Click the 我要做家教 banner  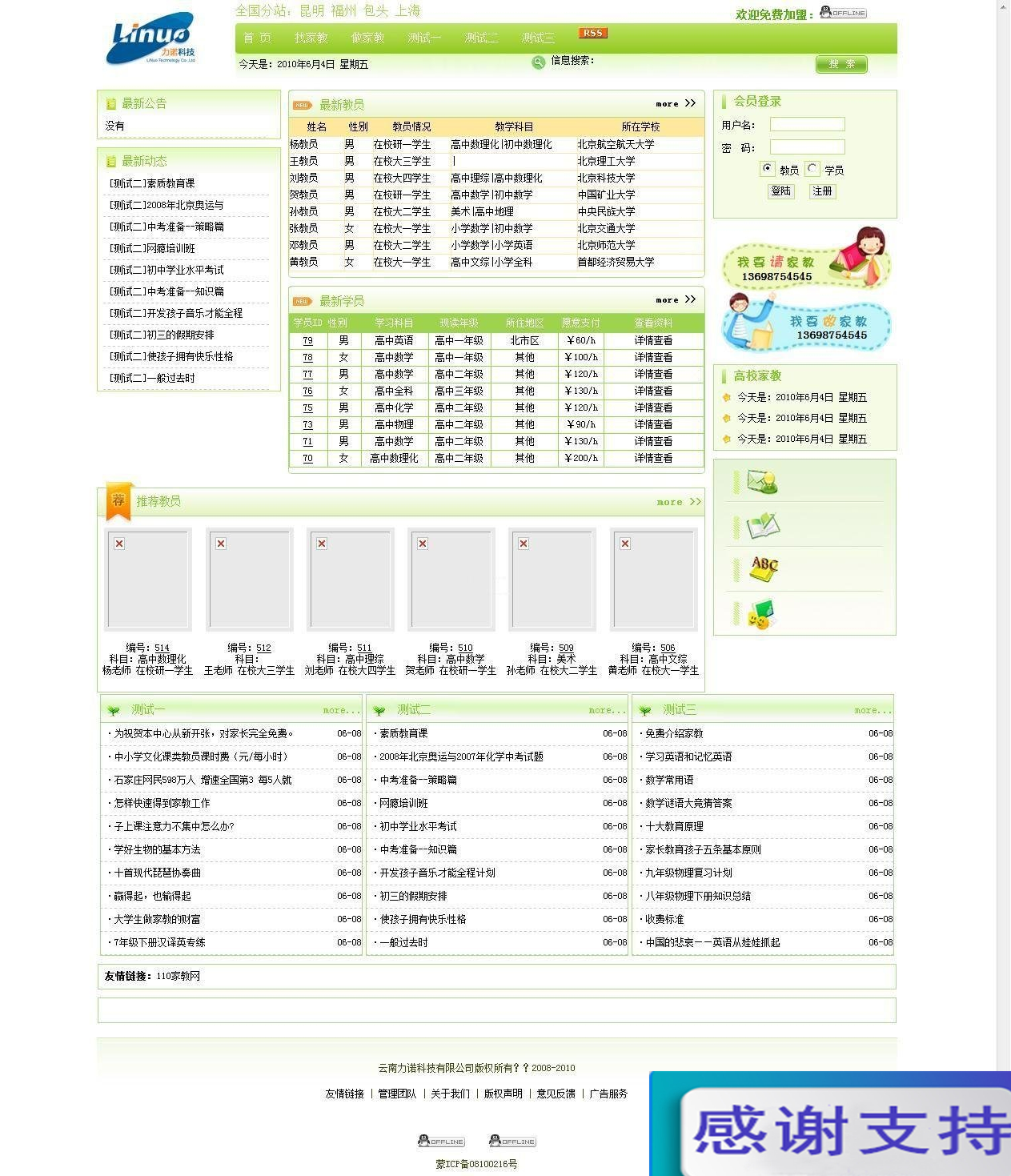tap(806, 322)
